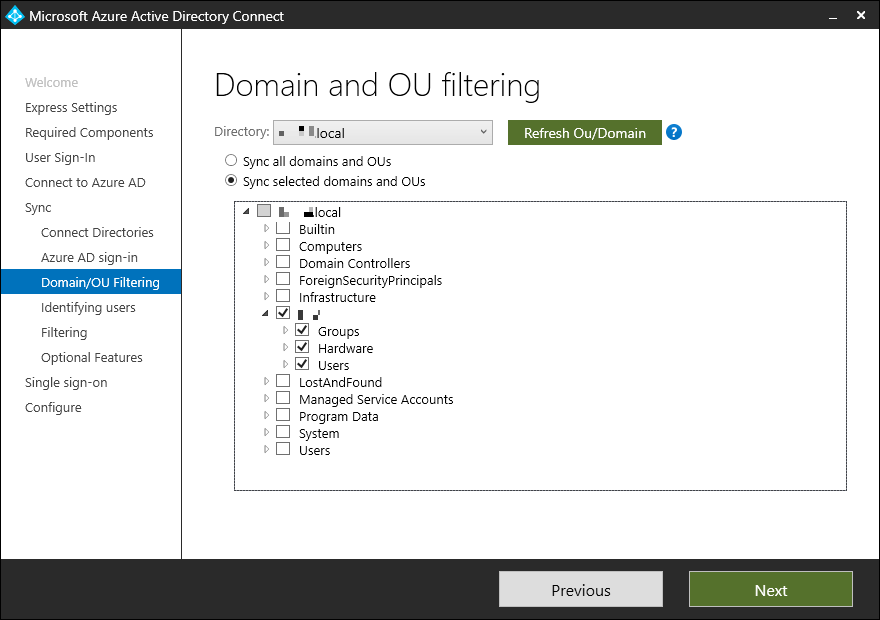
Task: Go to Connect Directories step
Action: [x=97, y=232]
